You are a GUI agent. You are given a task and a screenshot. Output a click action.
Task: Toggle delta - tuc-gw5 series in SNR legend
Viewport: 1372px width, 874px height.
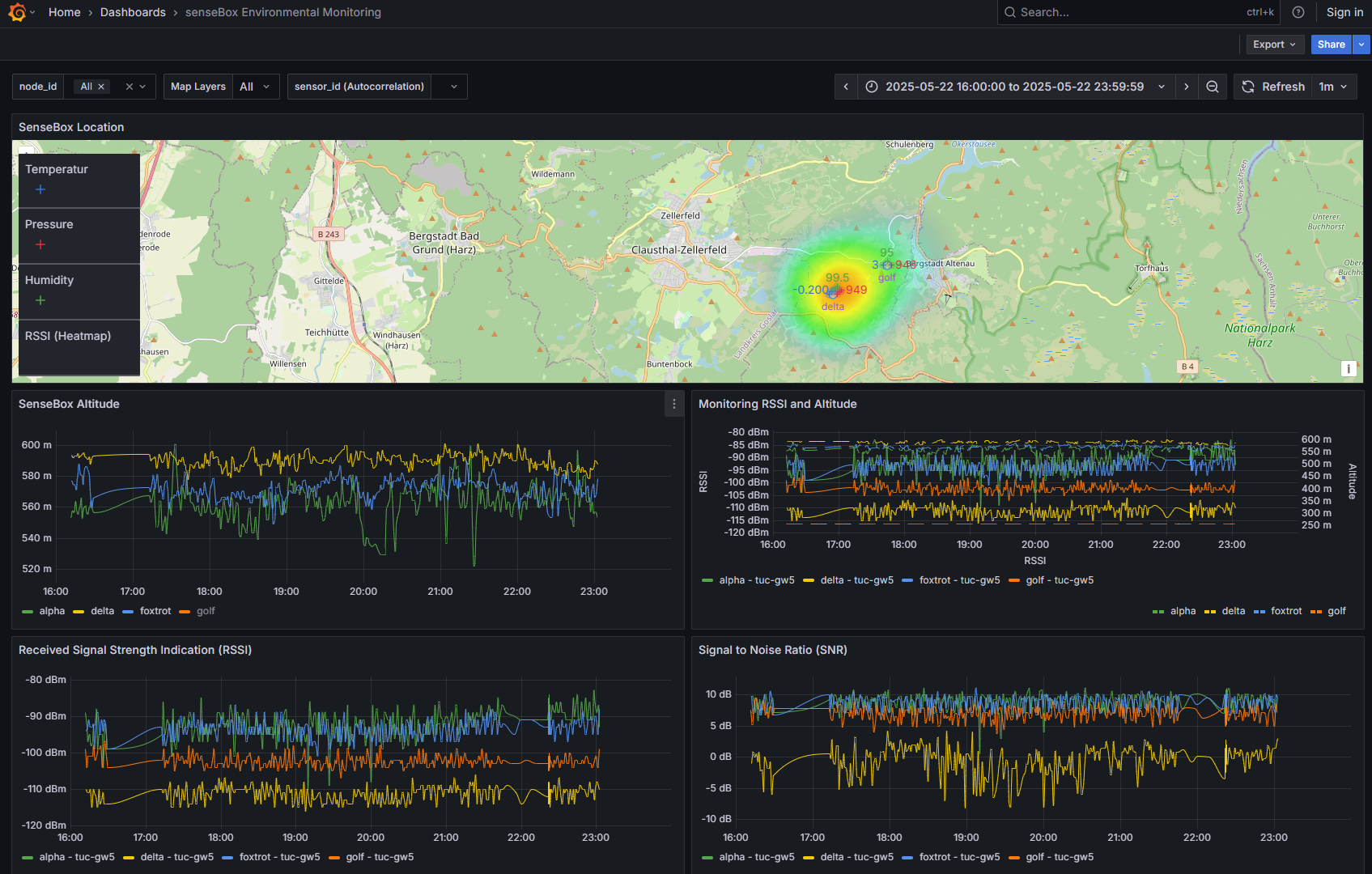coord(856,857)
